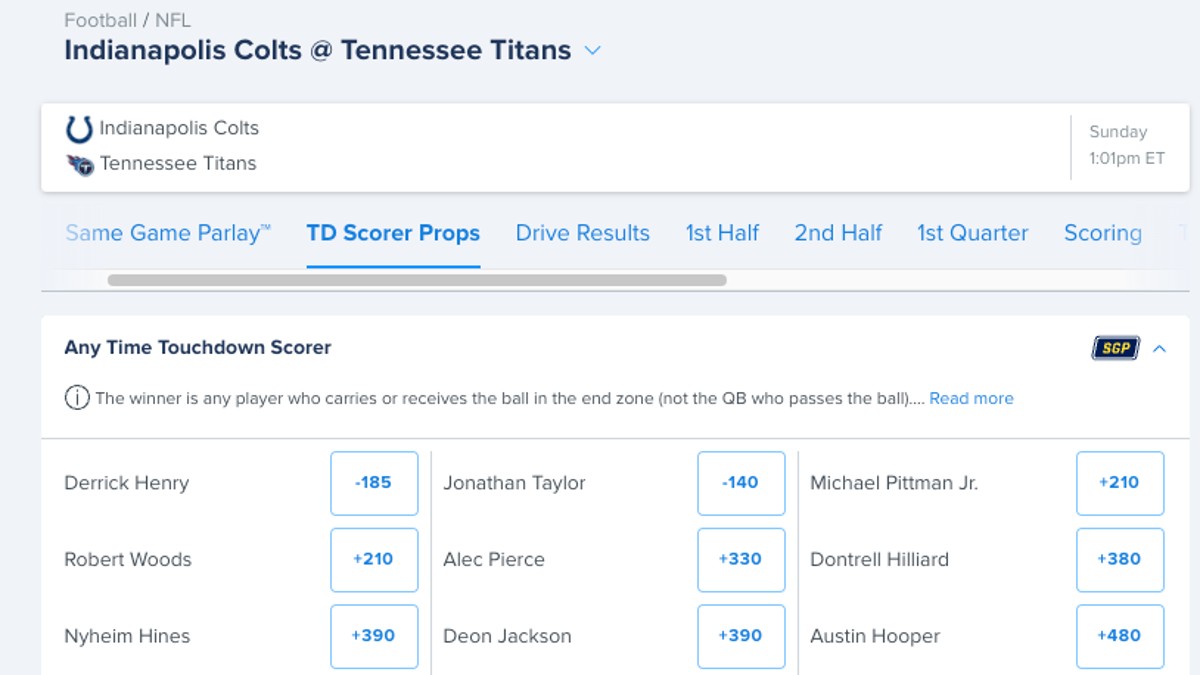Open the Same Game Parlay tab
1200x675 pixels.
tap(168, 233)
